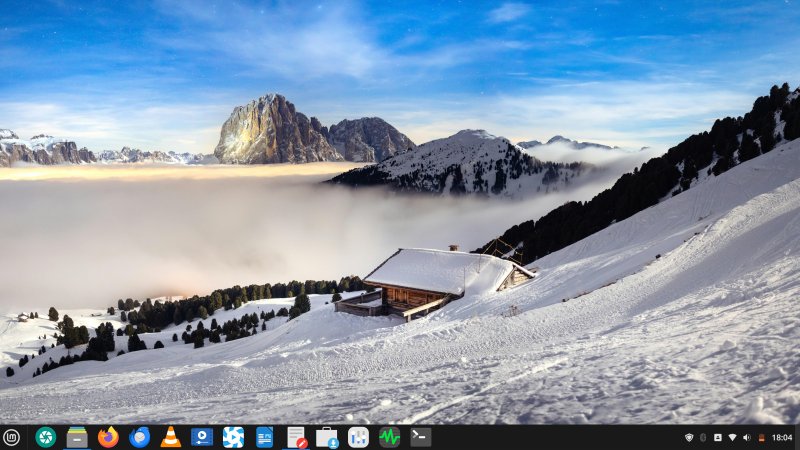The width and height of the screenshot is (800, 450).
Task: Open the volume control in the tray
Action: (x=747, y=438)
